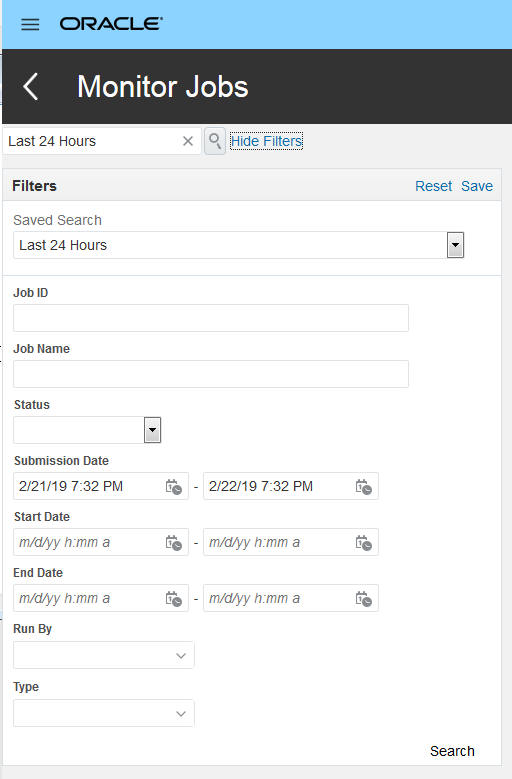512x779 pixels.
Task: Open the hamburger navigation menu
Action: click(x=30, y=24)
